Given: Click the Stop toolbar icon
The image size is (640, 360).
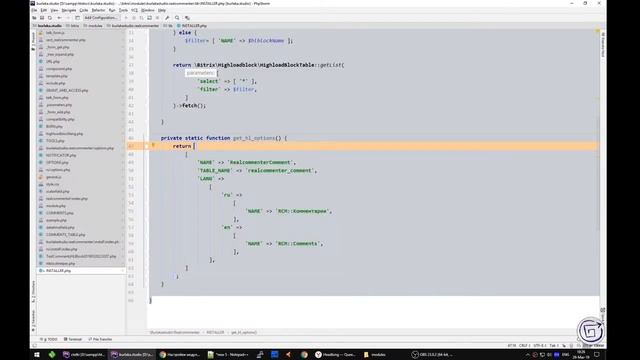Looking at the screenshot, I should coord(157,18).
